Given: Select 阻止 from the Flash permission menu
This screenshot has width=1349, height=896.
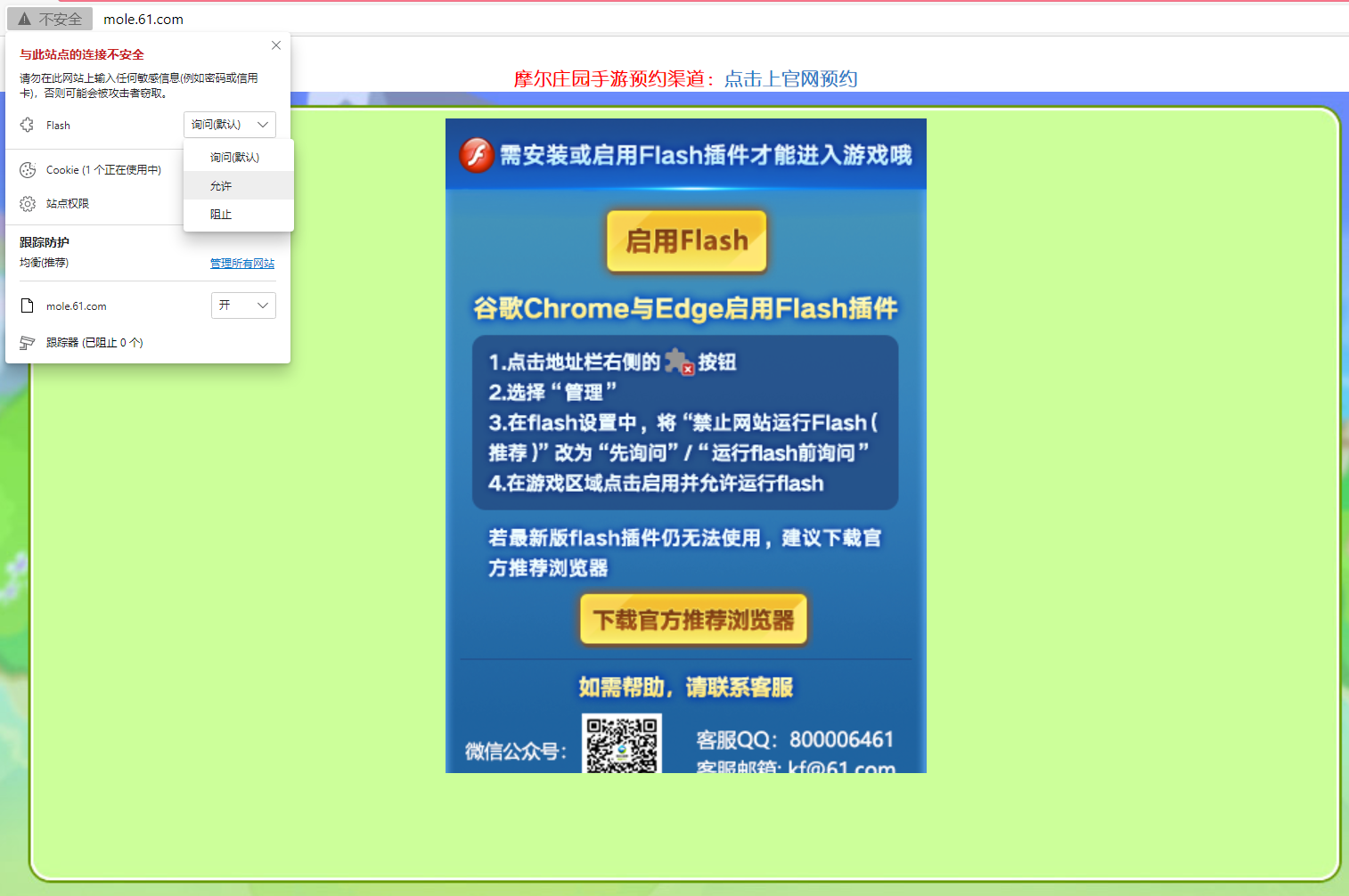Looking at the screenshot, I should tap(220, 214).
